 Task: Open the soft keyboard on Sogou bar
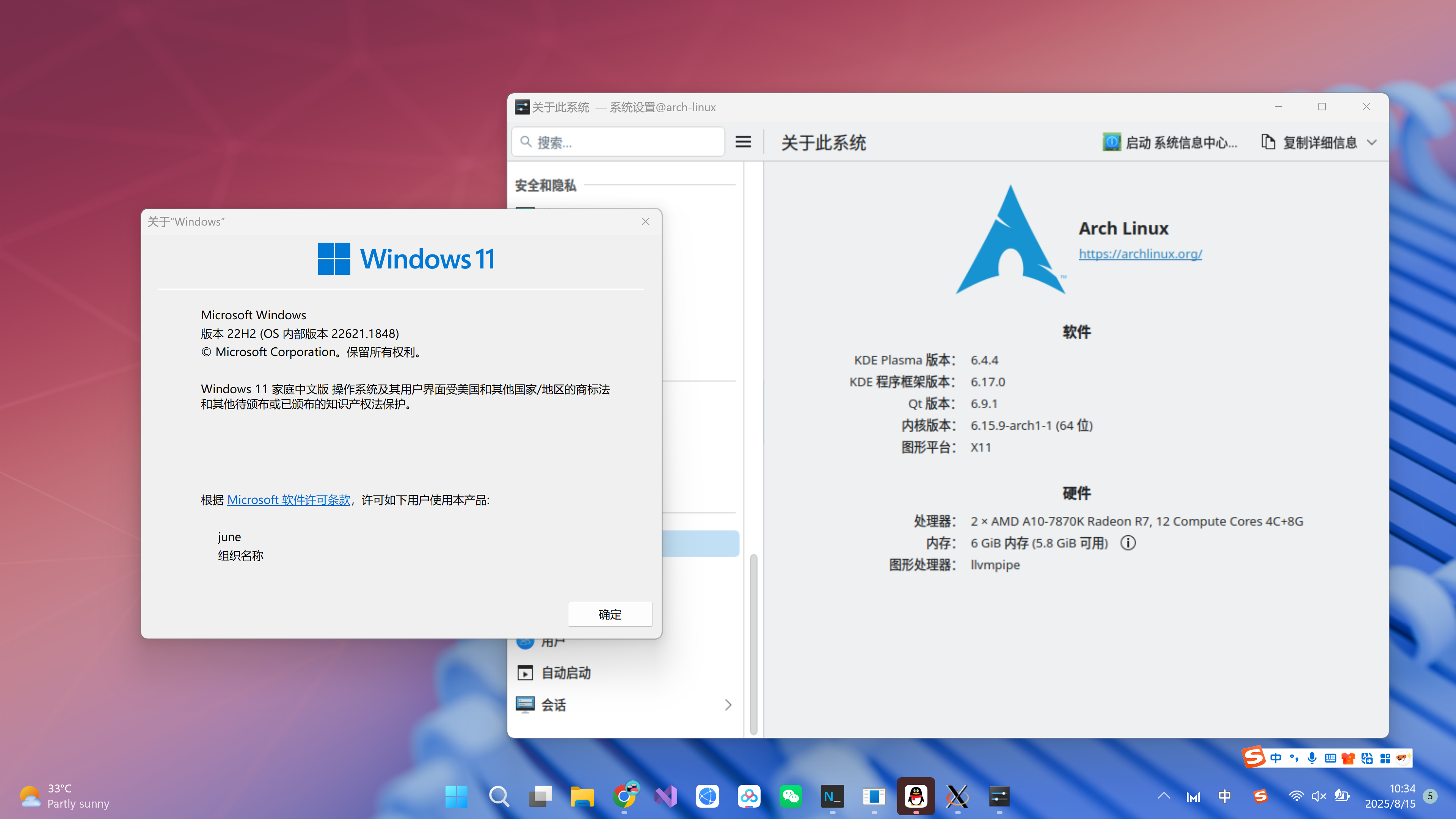coord(1330,758)
